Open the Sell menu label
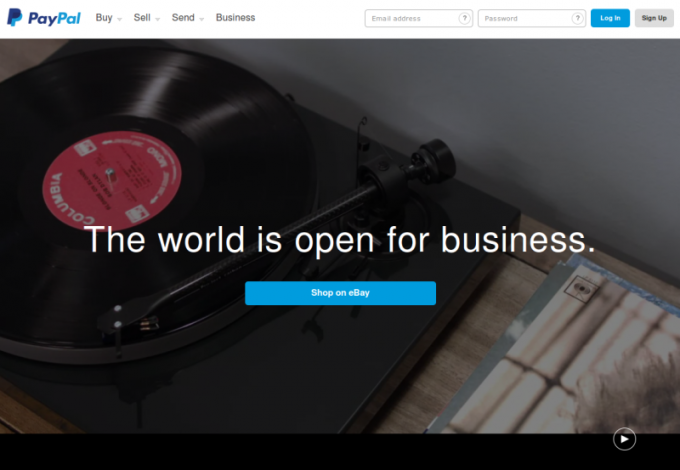The height and width of the screenshot is (470, 680). (x=142, y=18)
